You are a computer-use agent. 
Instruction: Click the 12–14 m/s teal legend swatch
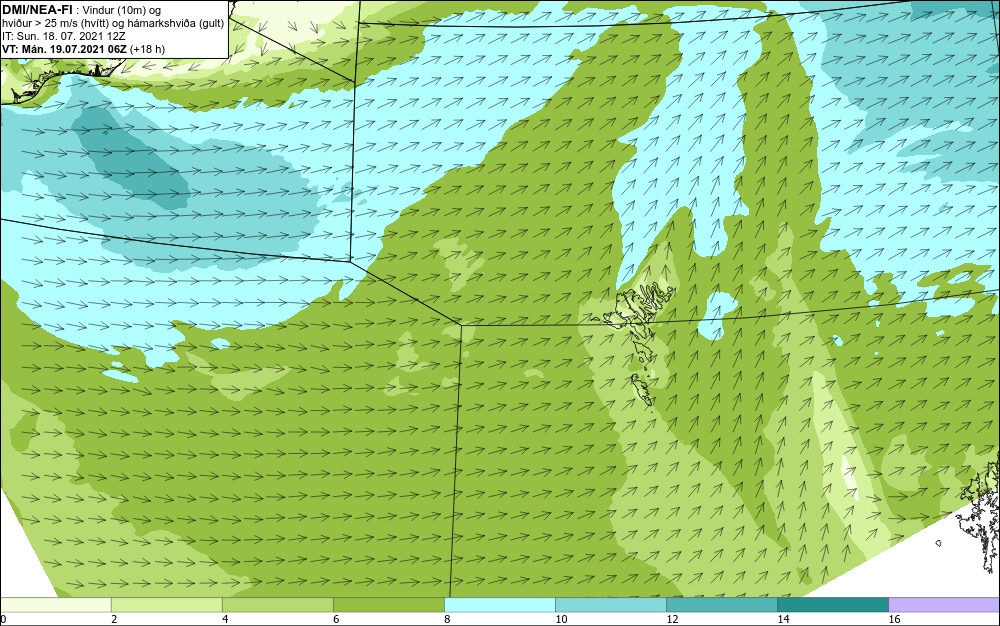pyautogui.click(x=721, y=605)
